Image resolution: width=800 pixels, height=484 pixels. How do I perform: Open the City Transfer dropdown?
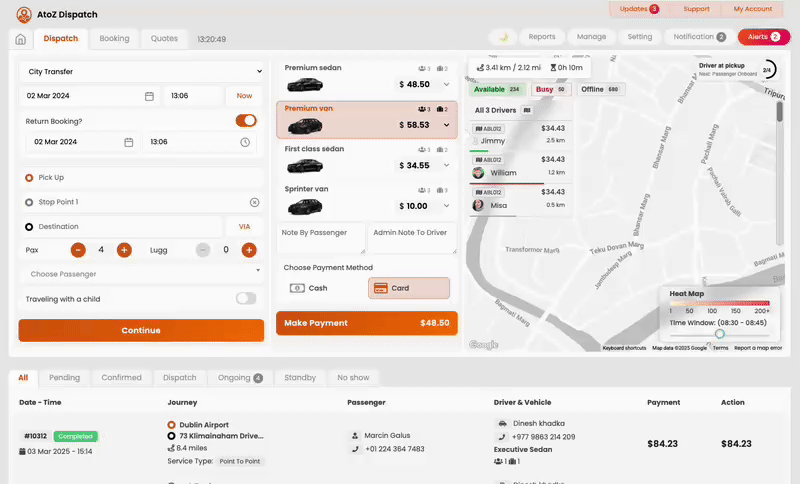142,72
